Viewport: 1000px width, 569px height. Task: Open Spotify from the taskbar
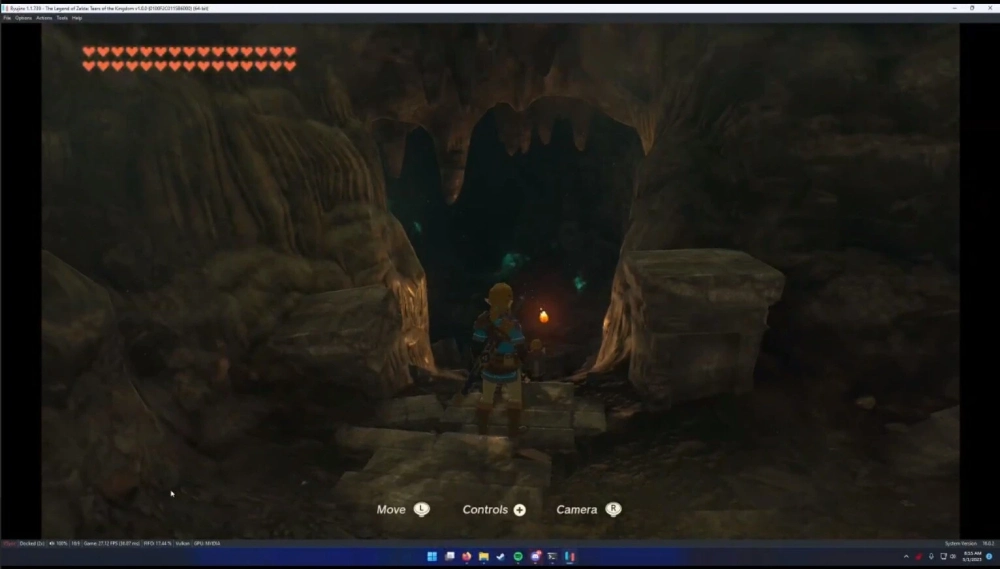pos(518,557)
